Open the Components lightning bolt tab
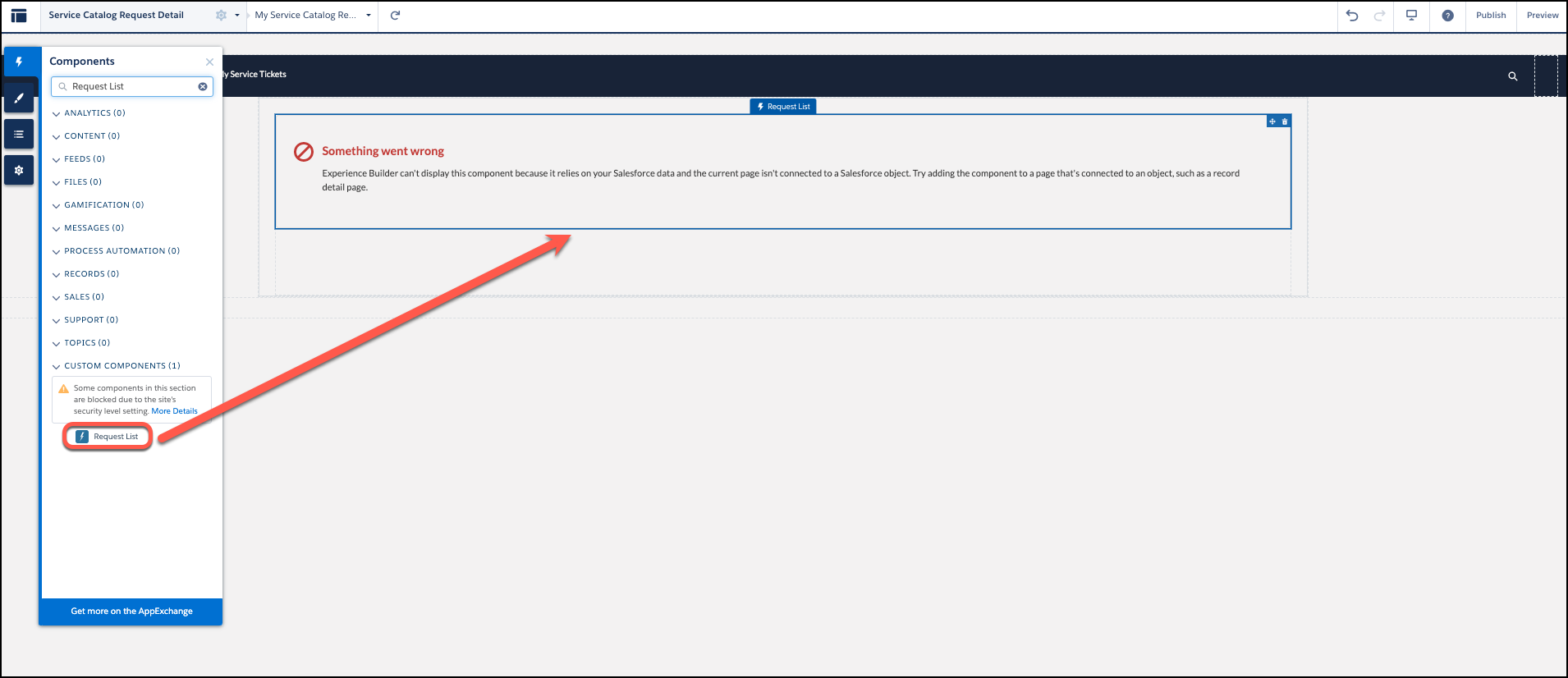The image size is (1568, 678). pyautogui.click(x=19, y=62)
